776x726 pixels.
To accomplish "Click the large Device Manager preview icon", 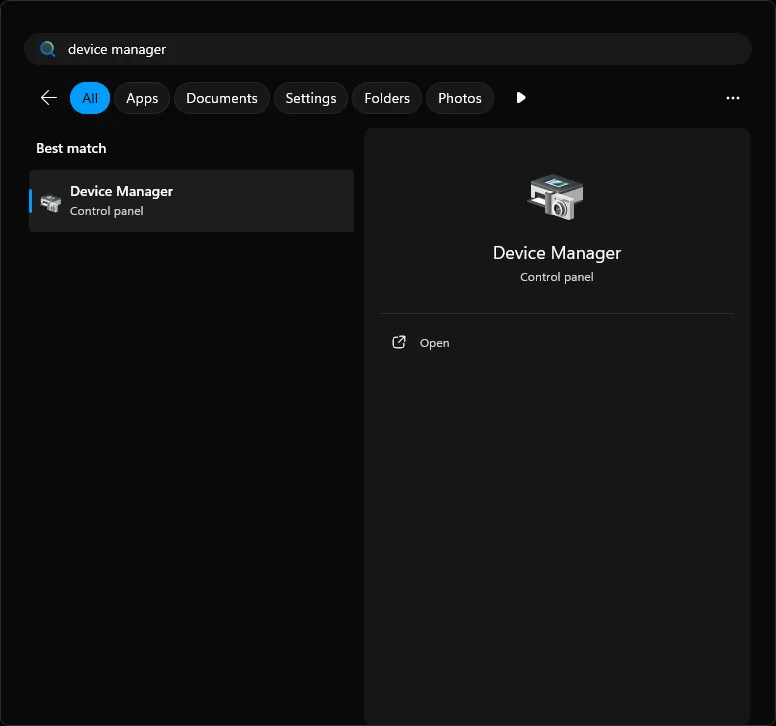I will coord(556,197).
